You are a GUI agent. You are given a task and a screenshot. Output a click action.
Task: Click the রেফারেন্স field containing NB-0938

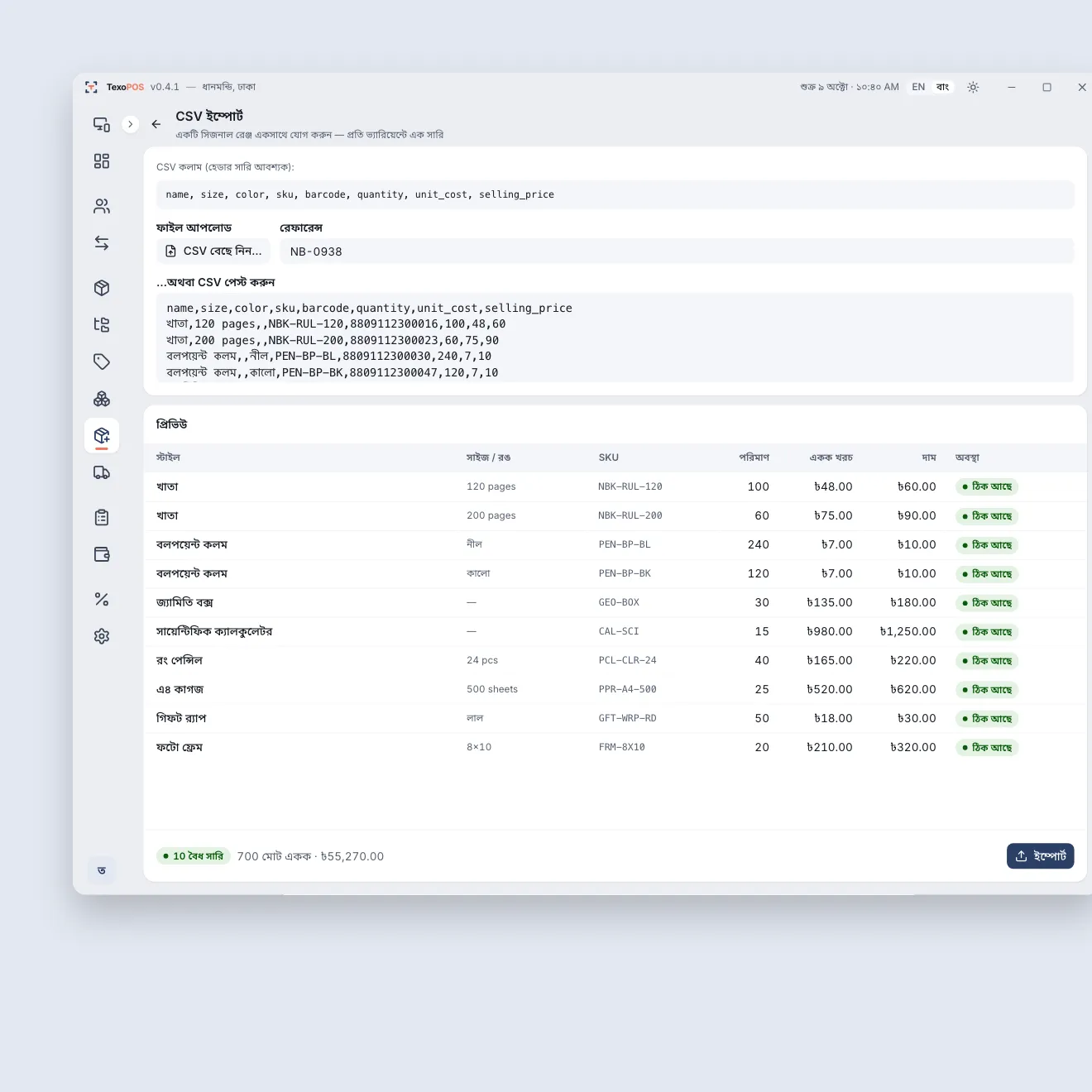(677, 251)
